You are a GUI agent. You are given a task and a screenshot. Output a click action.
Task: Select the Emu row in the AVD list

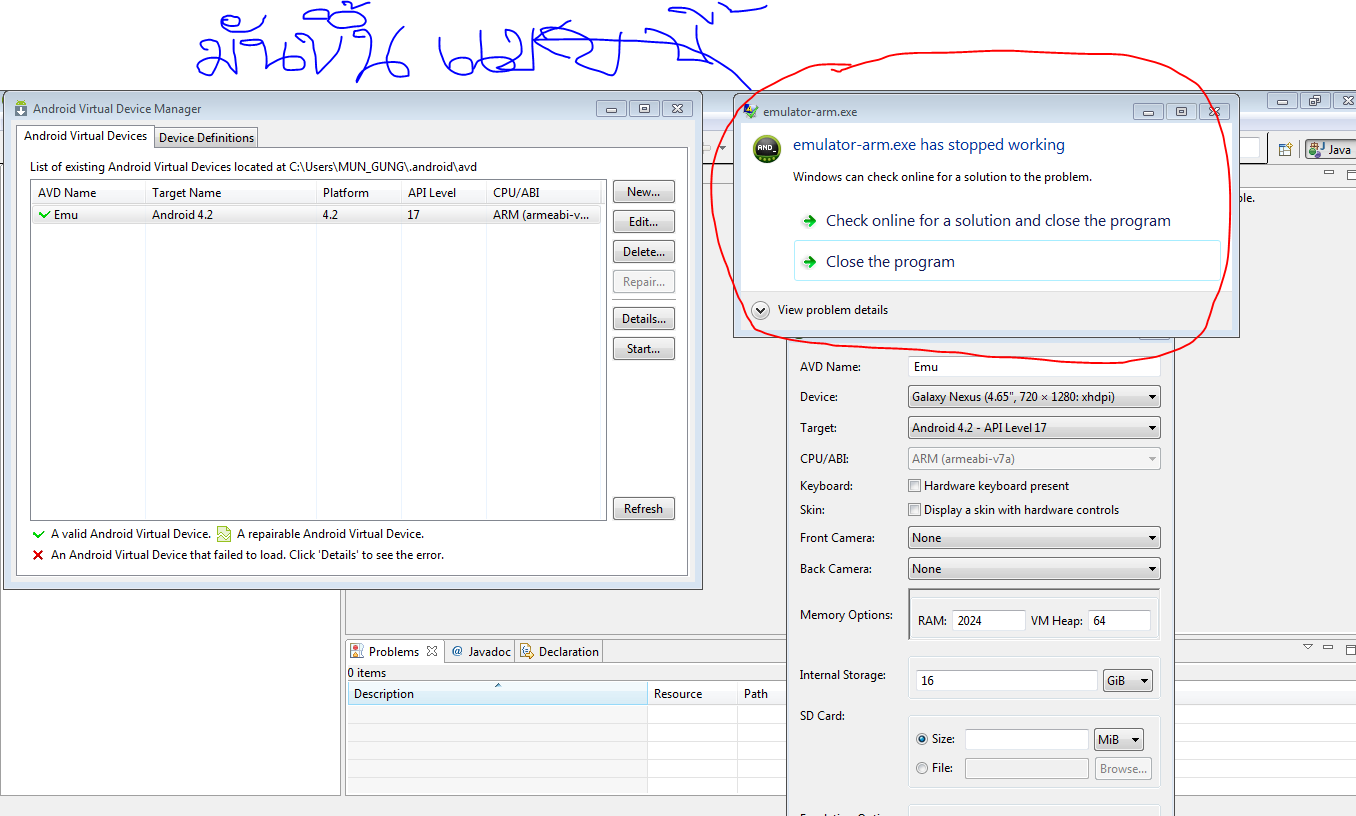click(317, 215)
